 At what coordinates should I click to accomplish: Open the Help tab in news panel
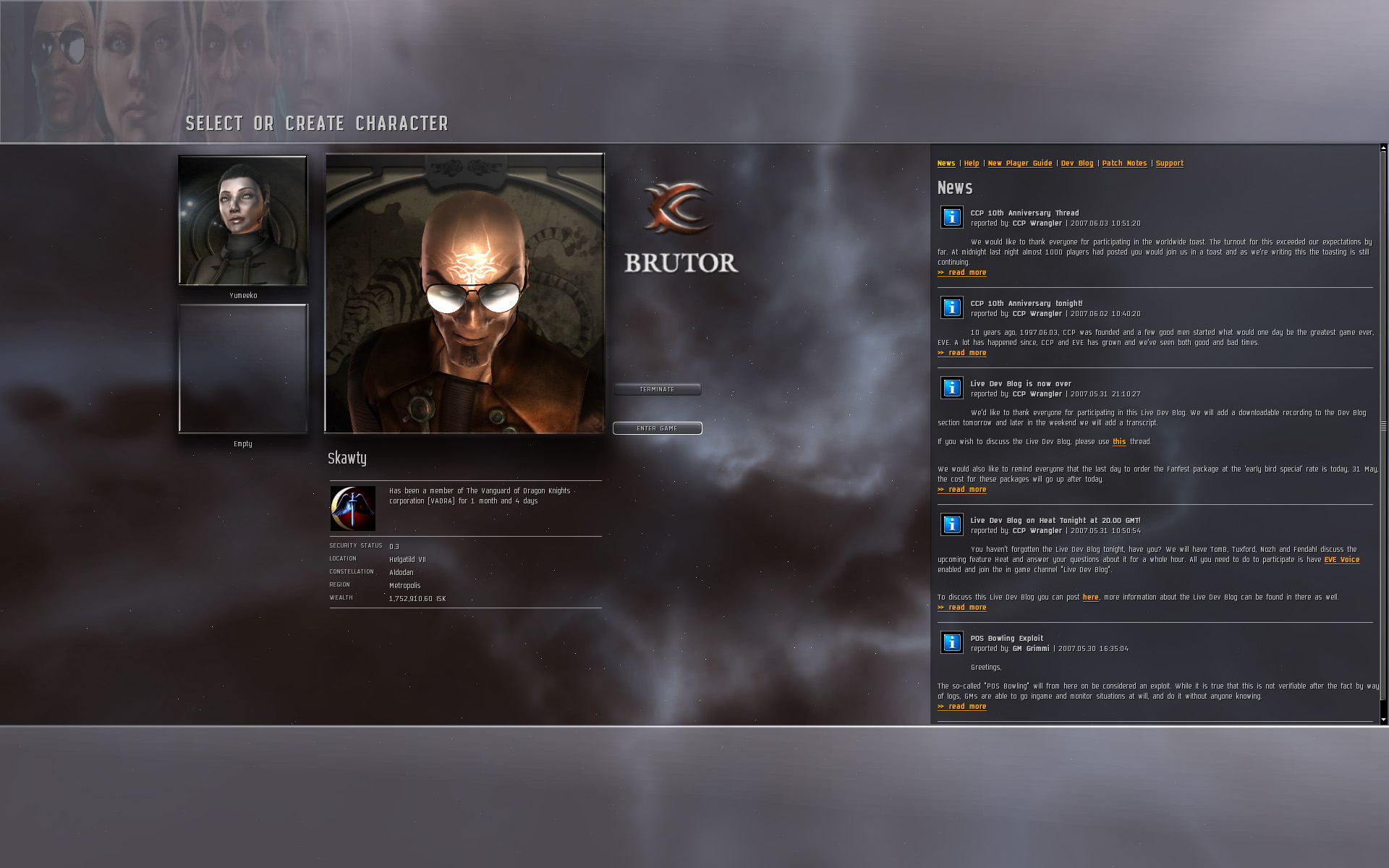(x=971, y=163)
